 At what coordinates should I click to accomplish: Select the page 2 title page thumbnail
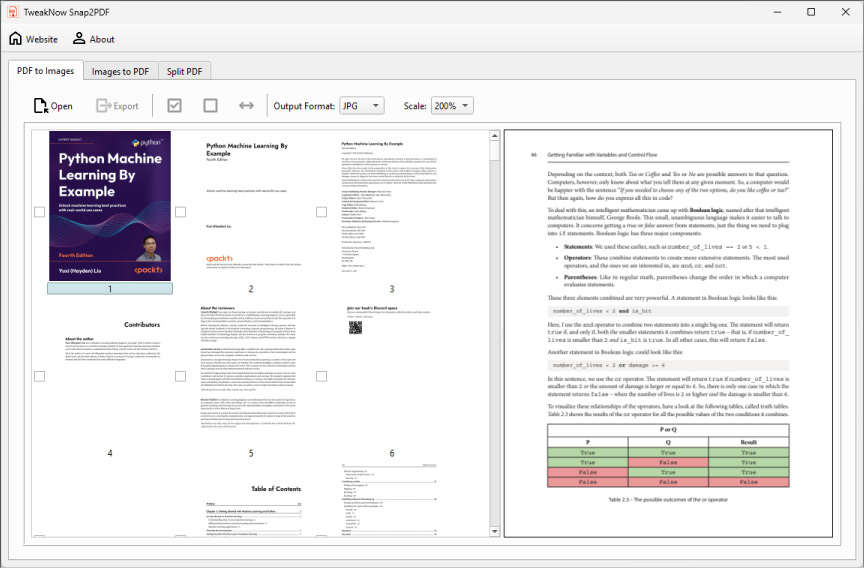(251, 206)
